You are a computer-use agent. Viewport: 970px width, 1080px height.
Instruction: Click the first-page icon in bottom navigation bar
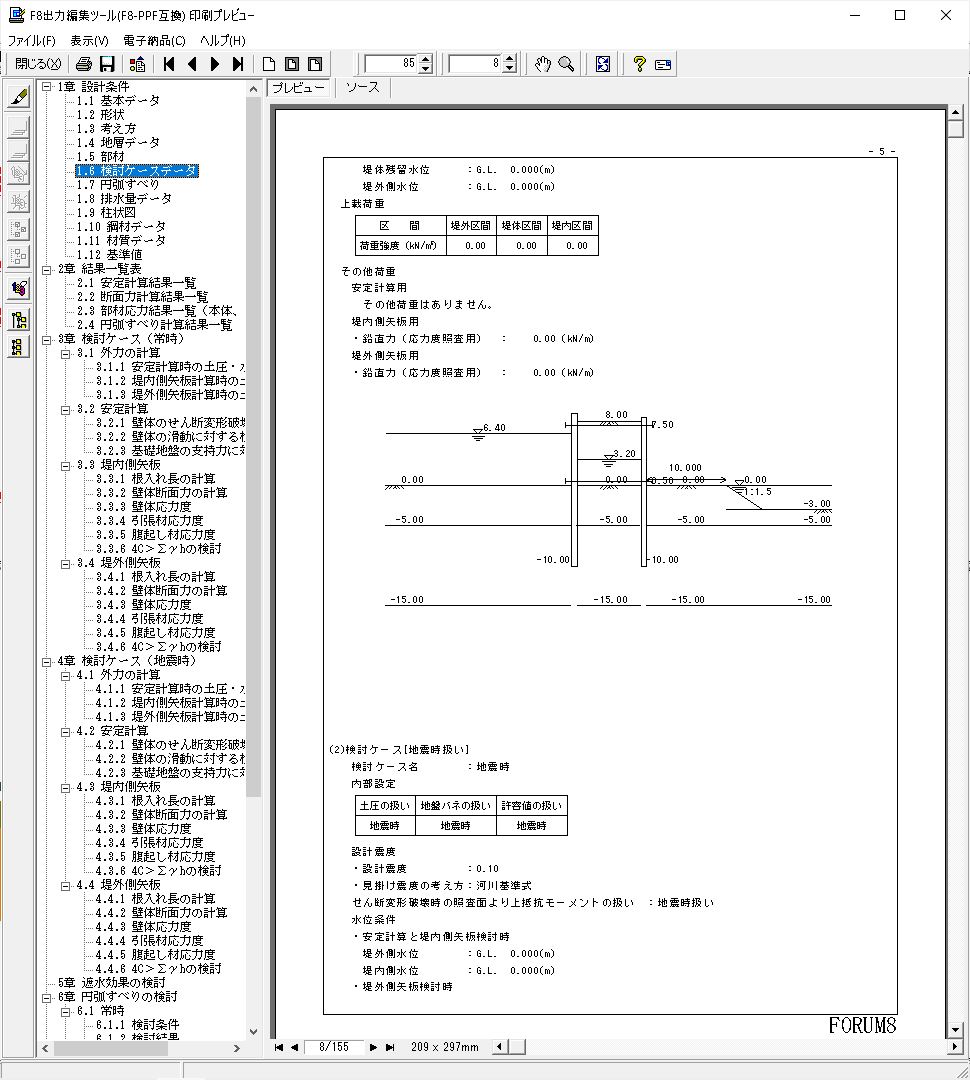pos(279,1047)
